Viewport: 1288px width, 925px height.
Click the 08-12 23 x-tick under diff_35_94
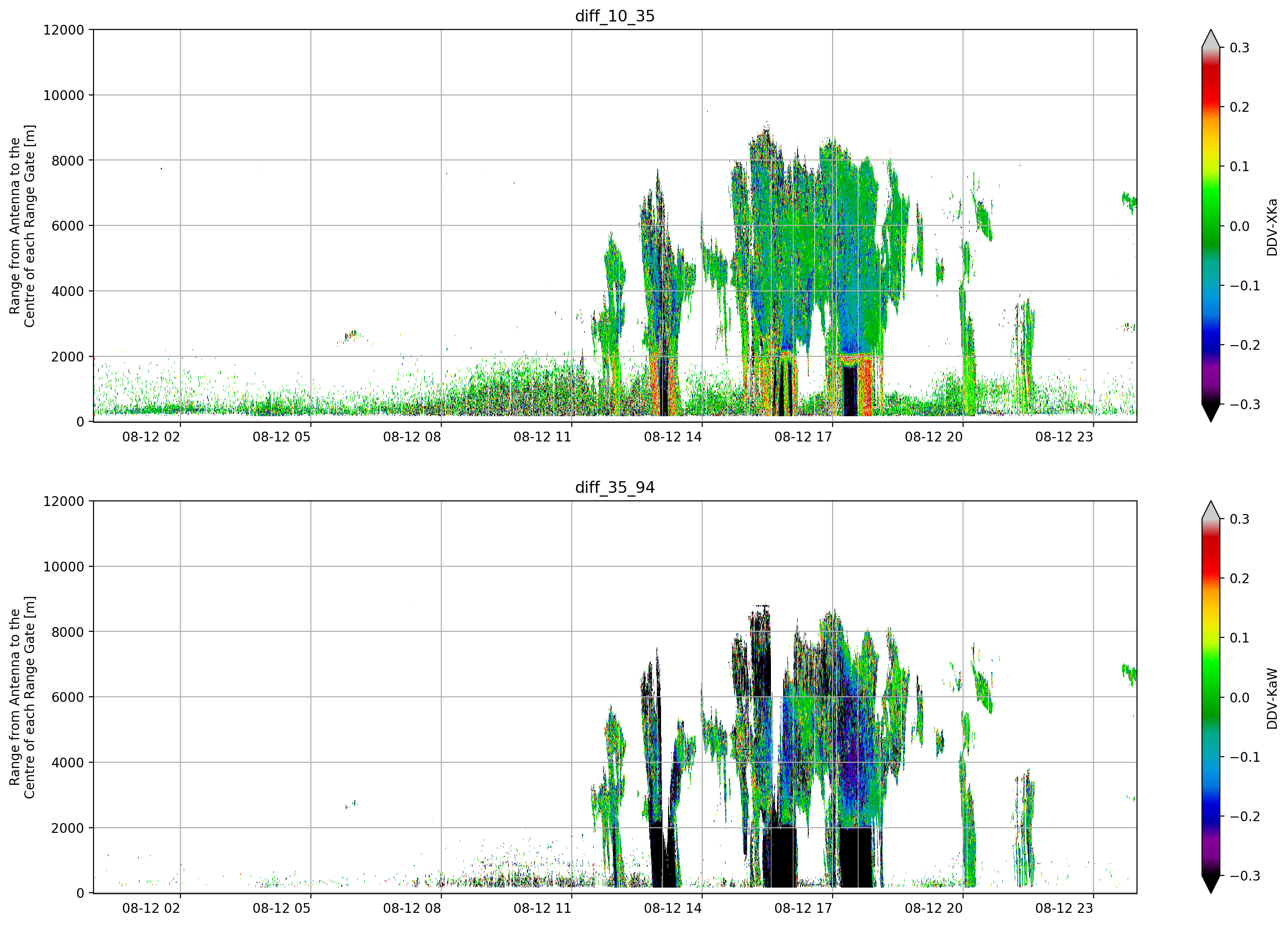(x=1064, y=909)
